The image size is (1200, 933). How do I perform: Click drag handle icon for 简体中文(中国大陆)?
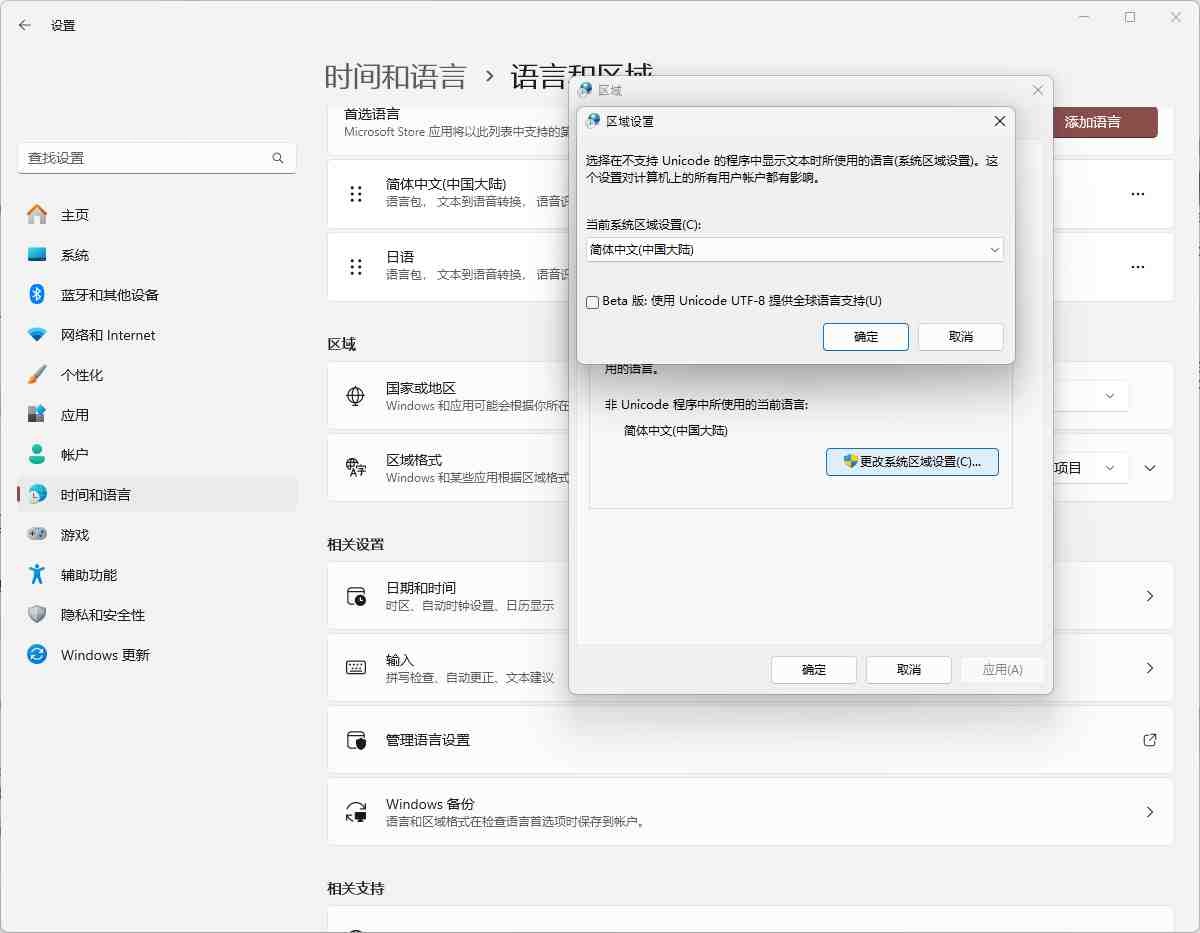[x=356, y=194]
